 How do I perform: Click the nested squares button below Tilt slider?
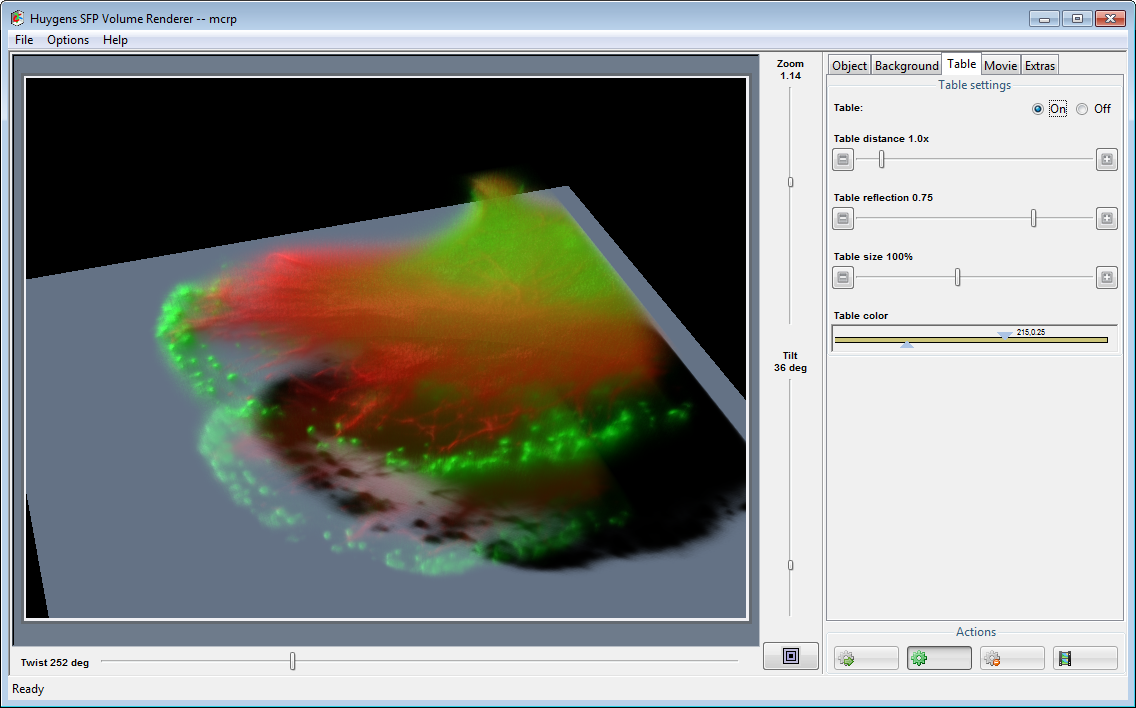[x=790, y=656]
